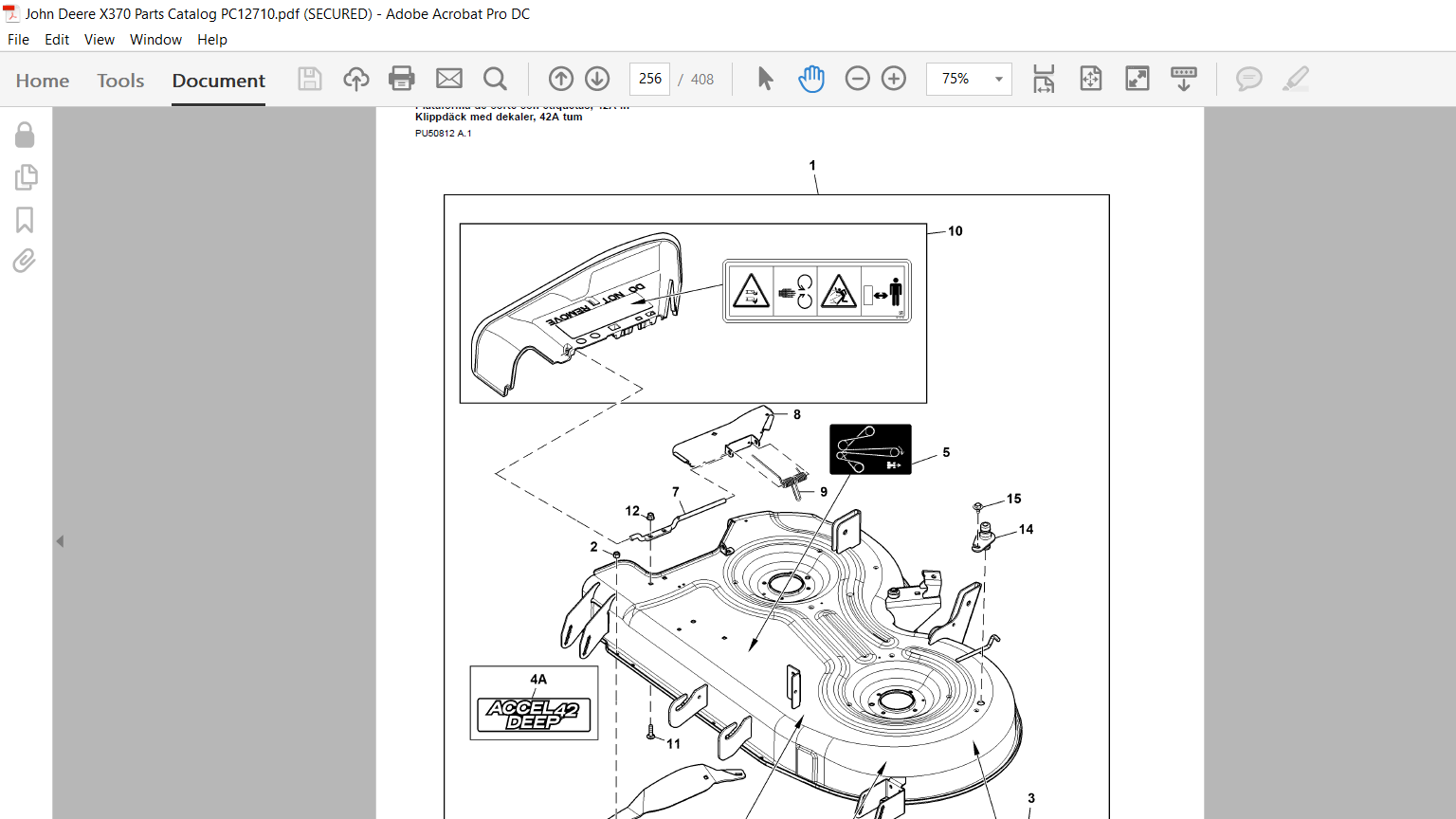
Task: Switch to the Home tab
Action: click(x=43, y=81)
